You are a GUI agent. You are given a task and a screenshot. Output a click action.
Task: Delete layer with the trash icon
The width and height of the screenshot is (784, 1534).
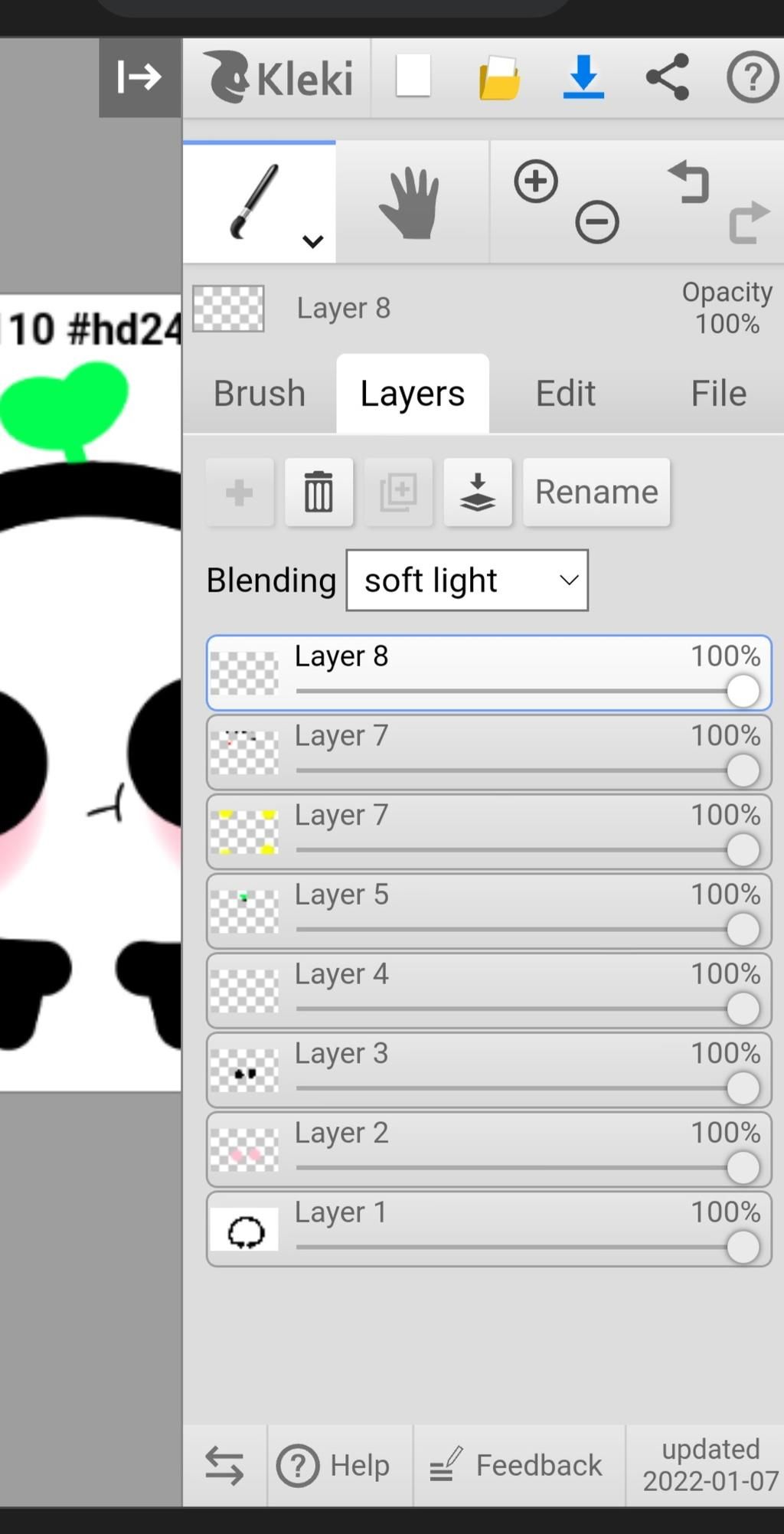319,492
